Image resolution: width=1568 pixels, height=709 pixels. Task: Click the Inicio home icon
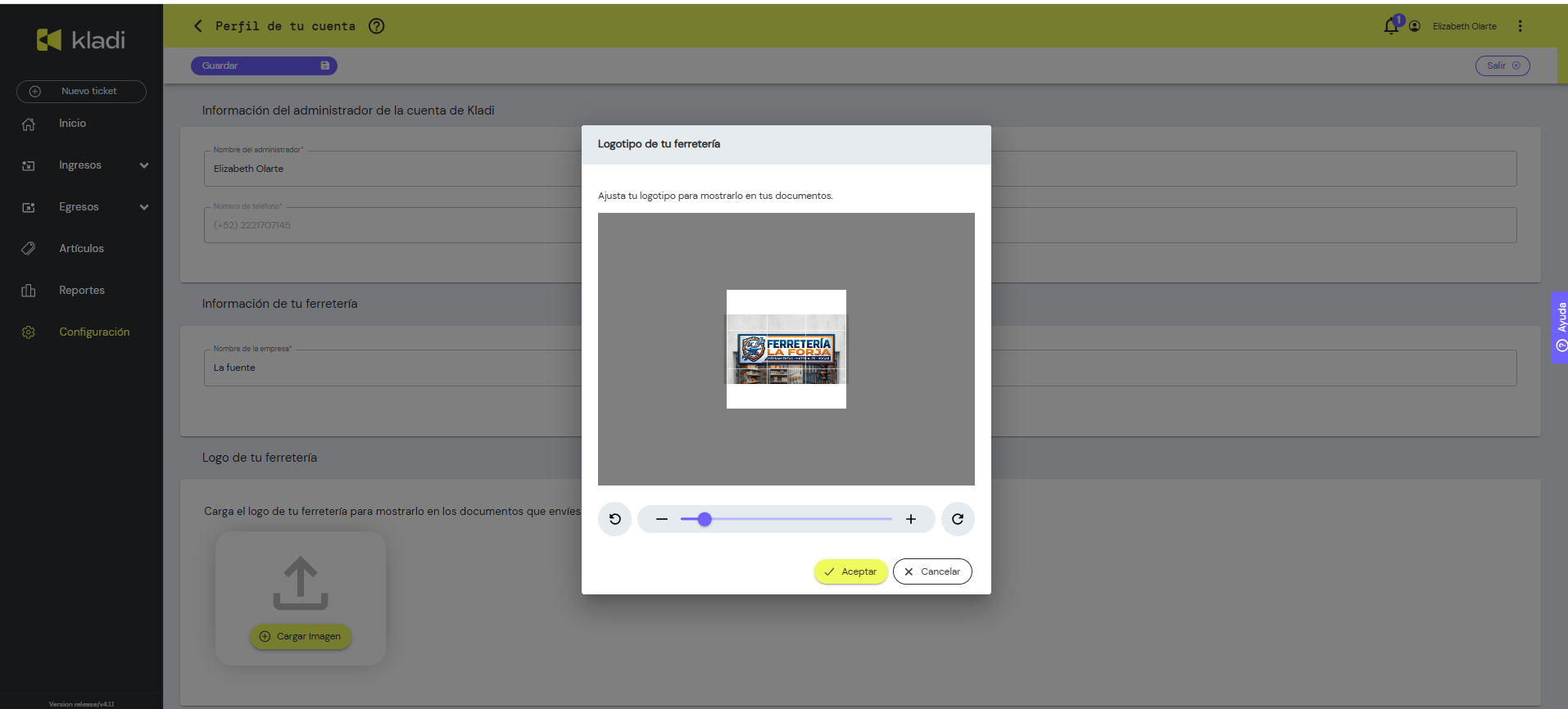point(29,124)
